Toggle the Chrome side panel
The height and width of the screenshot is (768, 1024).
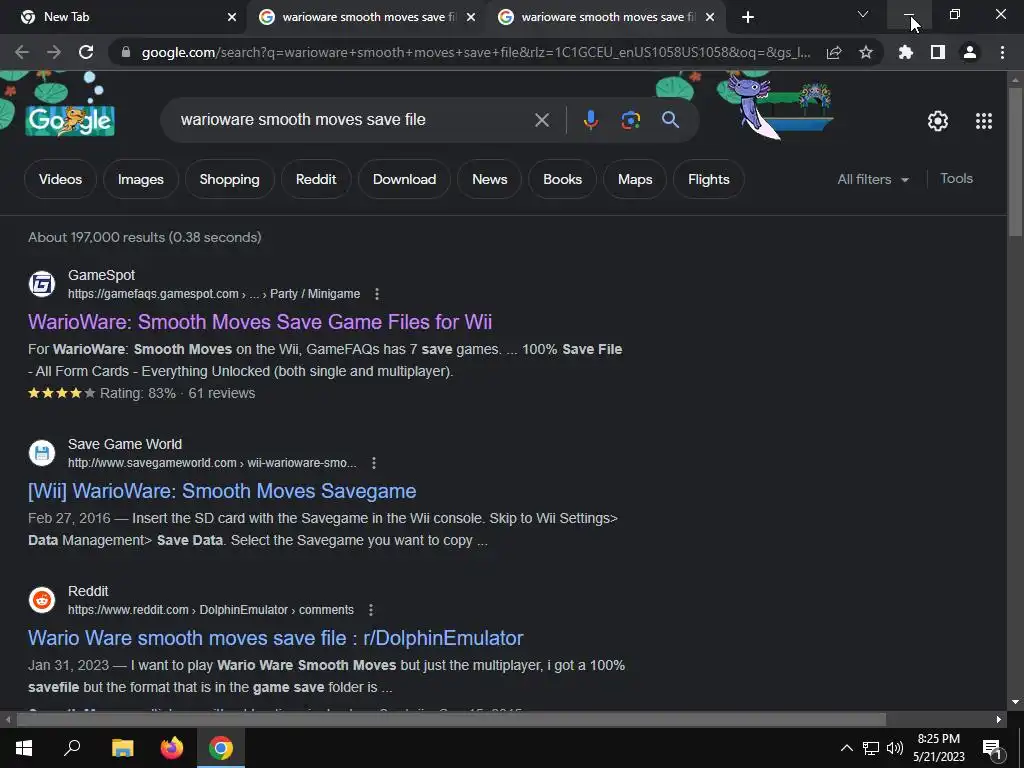[938, 52]
